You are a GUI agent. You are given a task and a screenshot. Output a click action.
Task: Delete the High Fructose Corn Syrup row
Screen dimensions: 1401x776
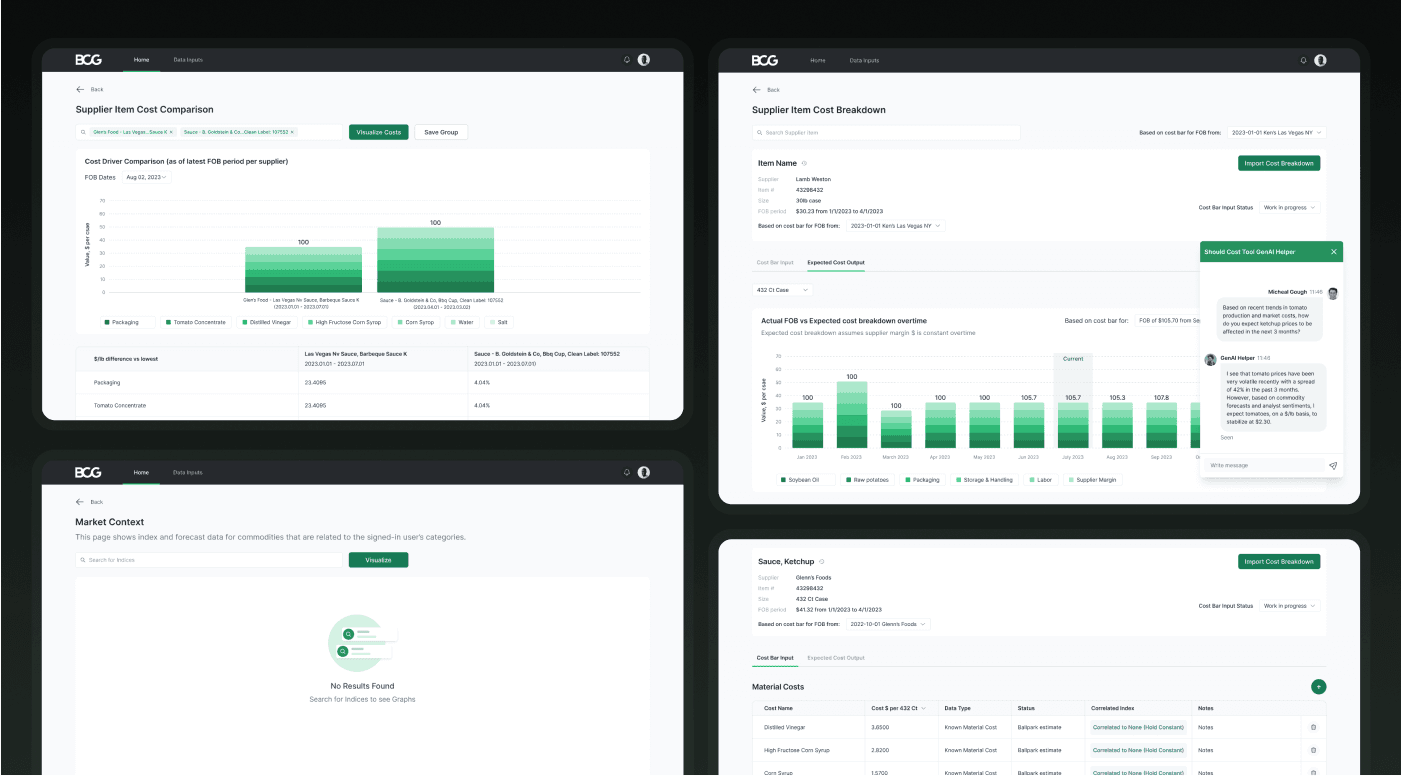1314,750
